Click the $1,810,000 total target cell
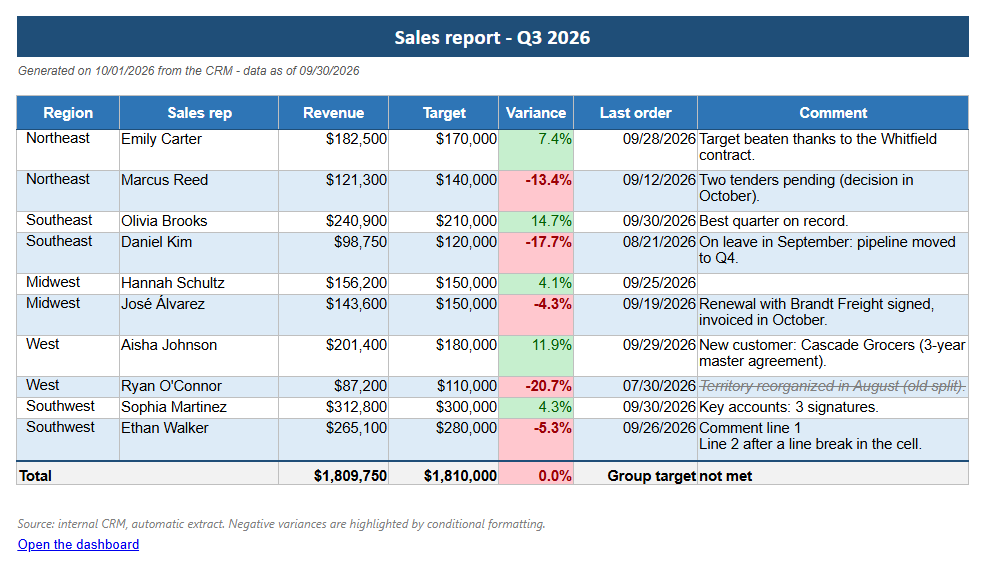The width and height of the screenshot is (984, 566). [x=444, y=473]
